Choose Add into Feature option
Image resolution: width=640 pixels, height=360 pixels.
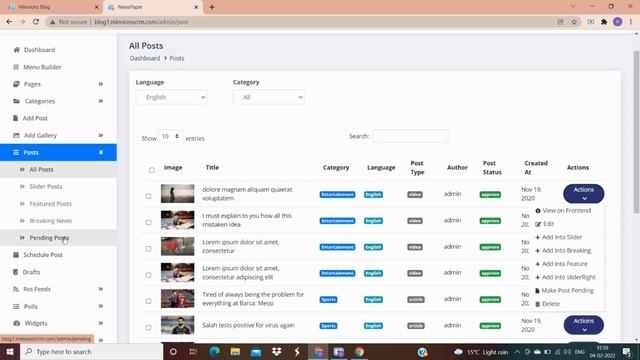tap(561, 264)
